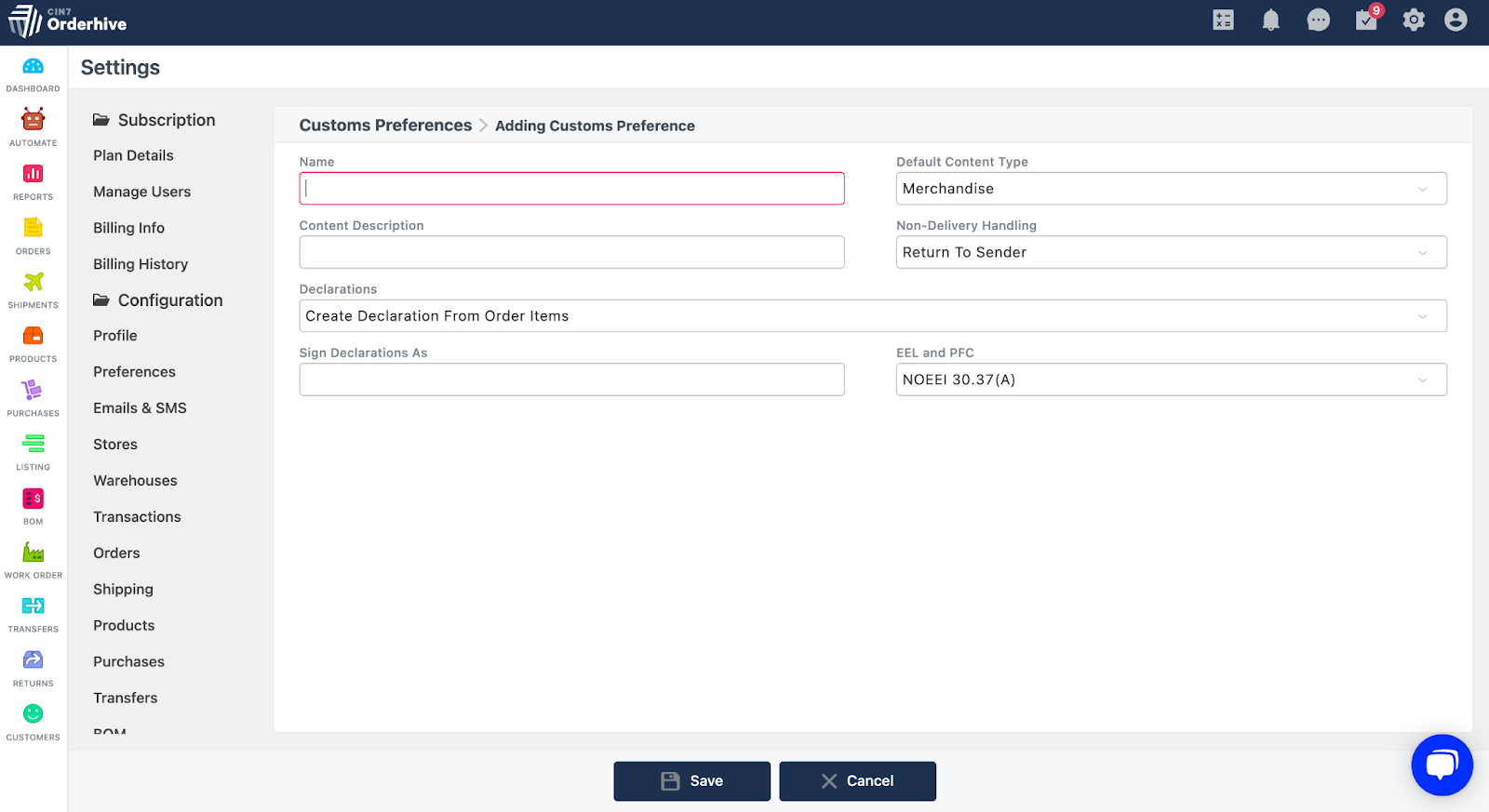Go to Reports in sidebar
Viewport: 1489px width, 812px height.
33,173
